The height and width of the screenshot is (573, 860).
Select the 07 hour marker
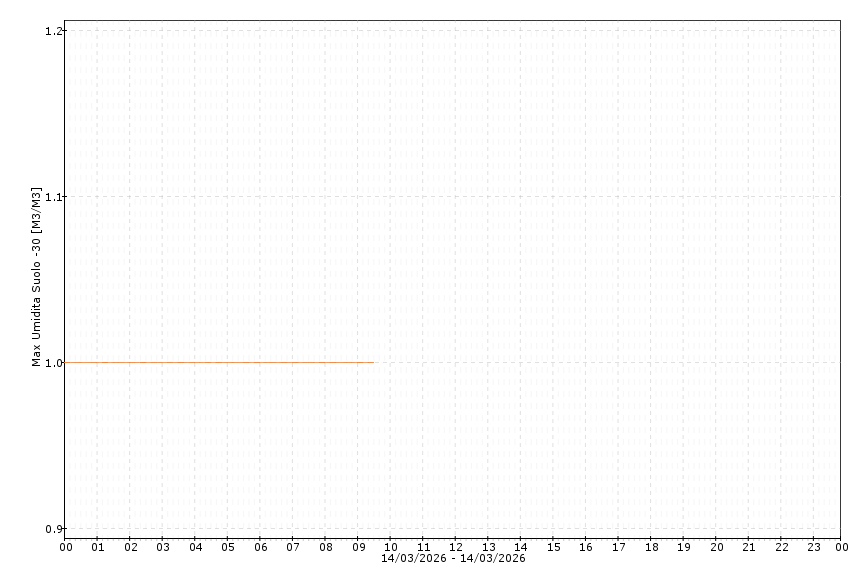tap(293, 547)
